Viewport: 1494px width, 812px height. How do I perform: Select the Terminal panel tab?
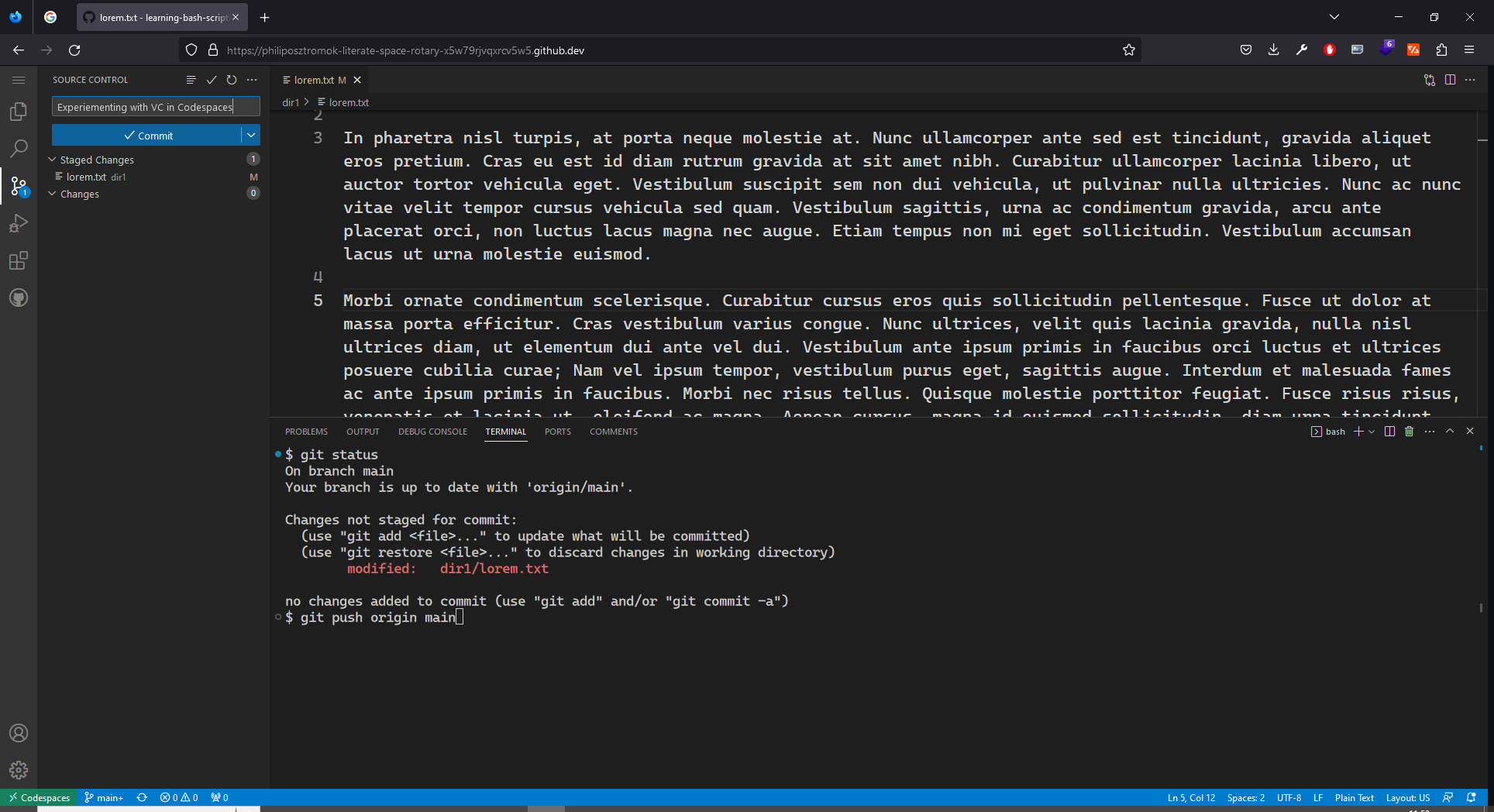click(506, 432)
